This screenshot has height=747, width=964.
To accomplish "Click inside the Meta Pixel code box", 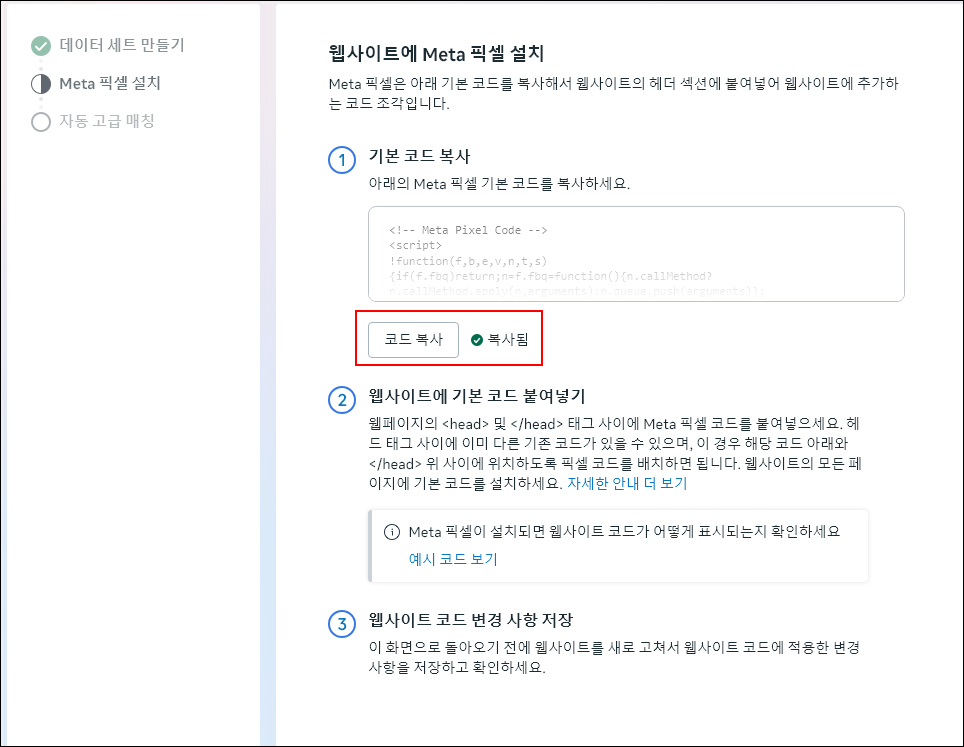I will point(635,254).
